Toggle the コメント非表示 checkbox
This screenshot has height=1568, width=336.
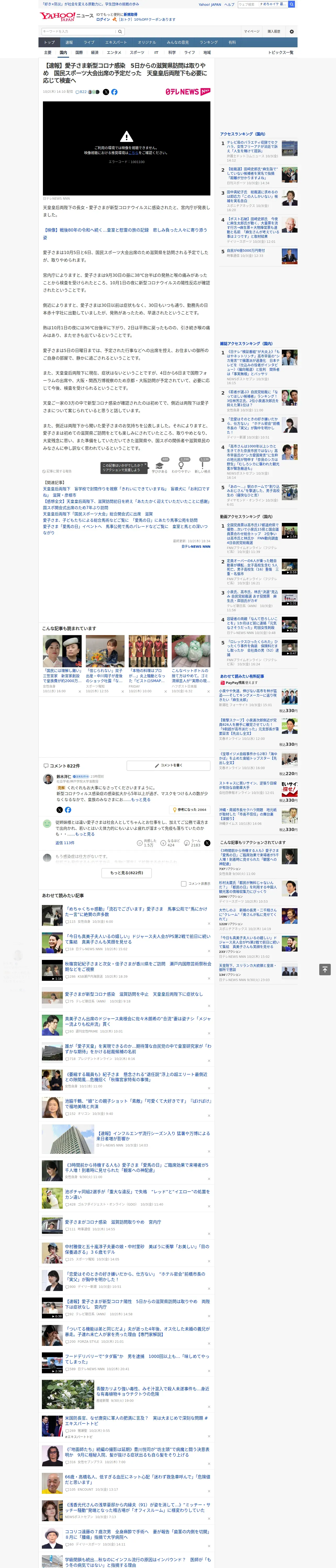point(183,884)
